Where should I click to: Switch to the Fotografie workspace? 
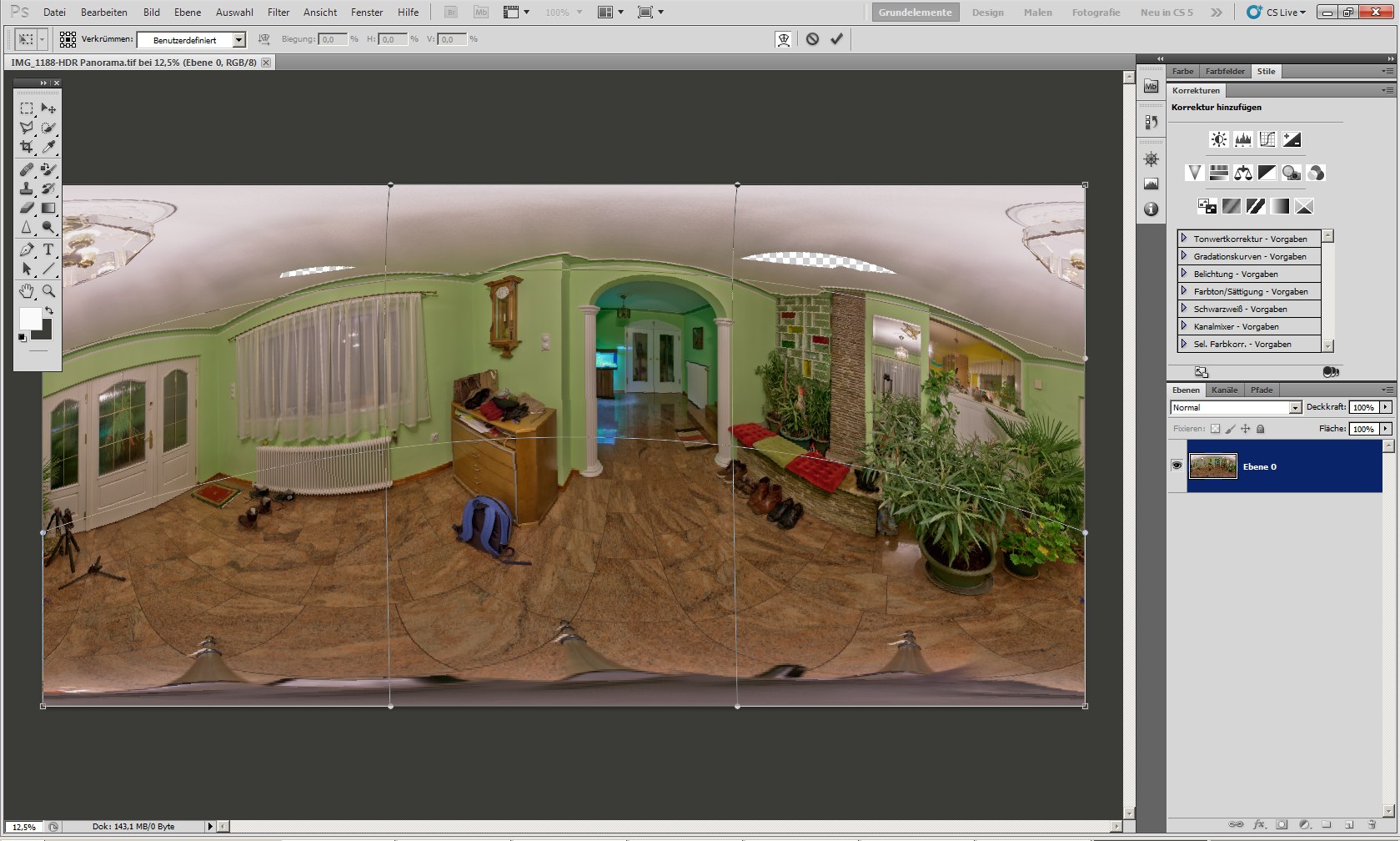(1096, 13)
